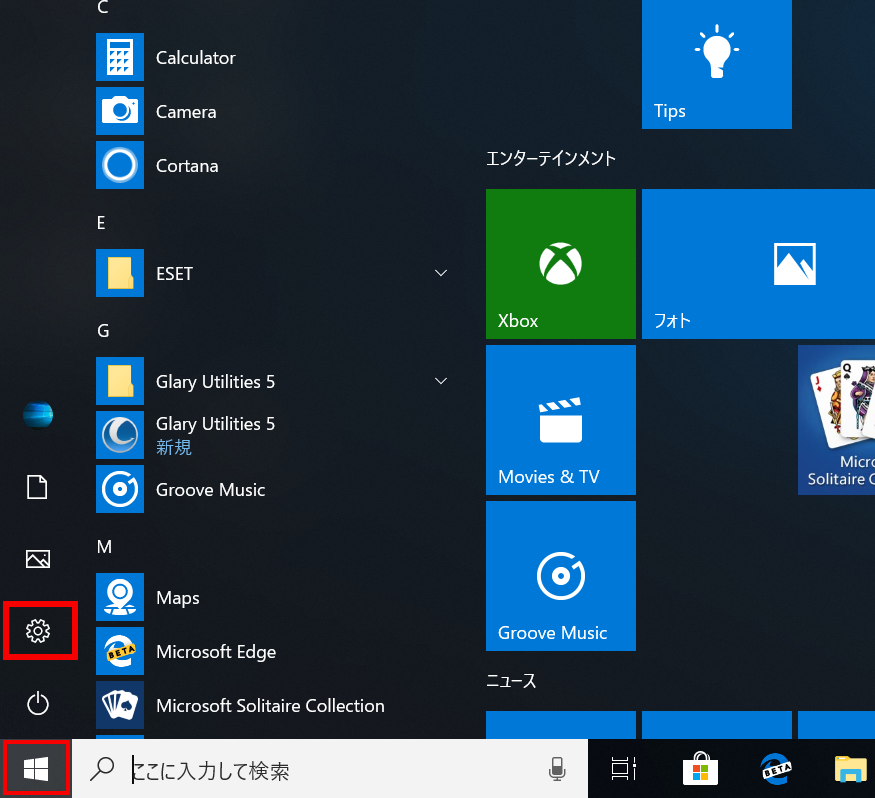This screenshot has width=875, height=798.
Task: Open Pictures from the Start sidebar
Action: tap(38, 559)
